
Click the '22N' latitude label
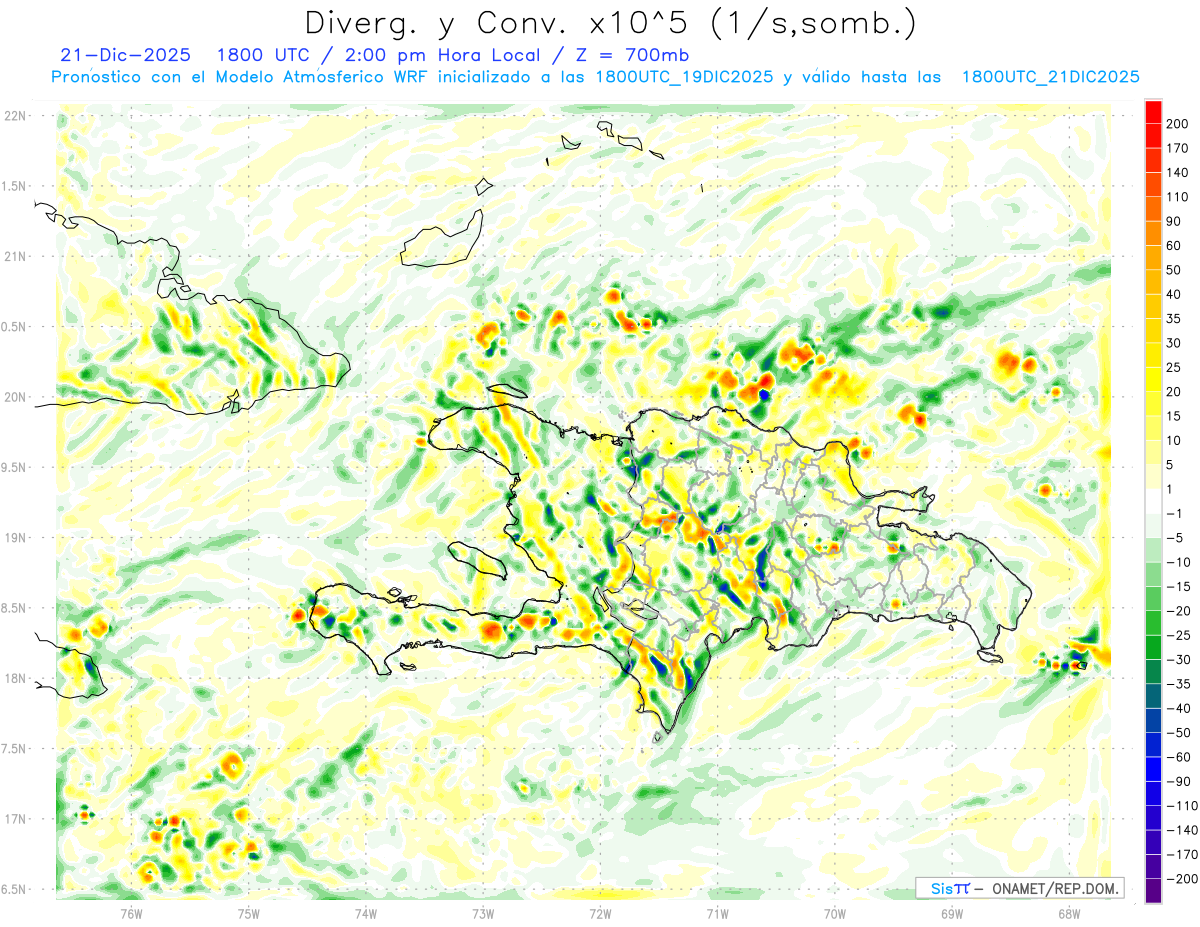[x=15, y=115]
